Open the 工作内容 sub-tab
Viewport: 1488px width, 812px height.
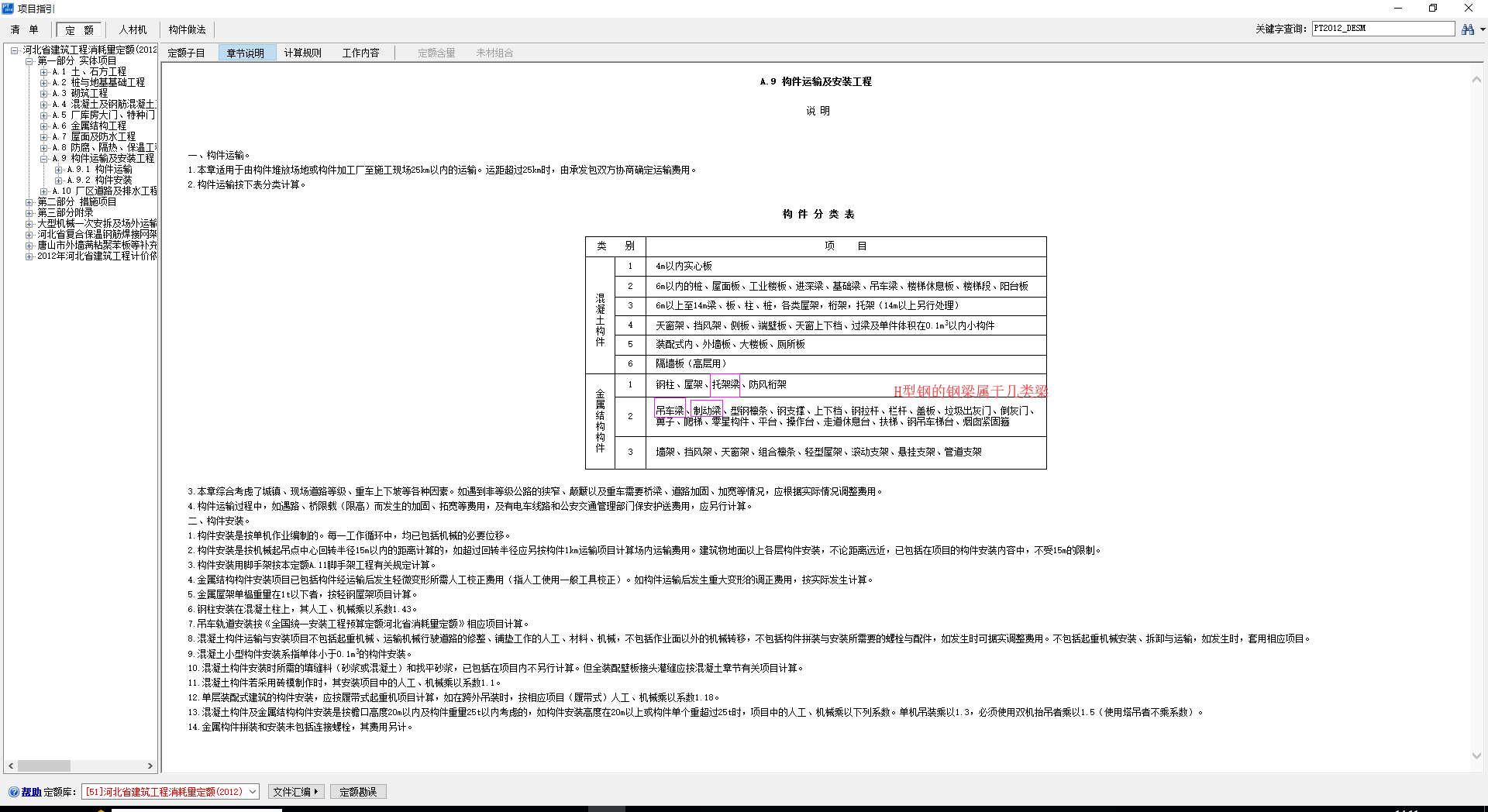[361, 53]
